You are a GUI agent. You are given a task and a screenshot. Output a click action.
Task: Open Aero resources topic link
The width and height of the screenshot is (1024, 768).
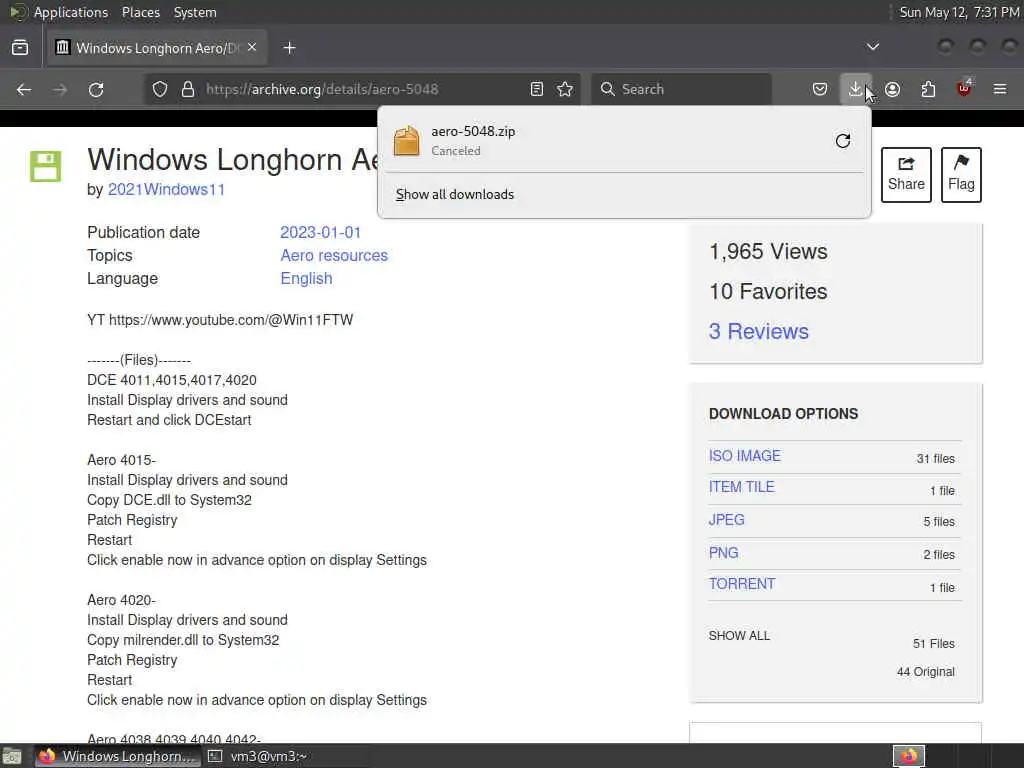point(334,255)
